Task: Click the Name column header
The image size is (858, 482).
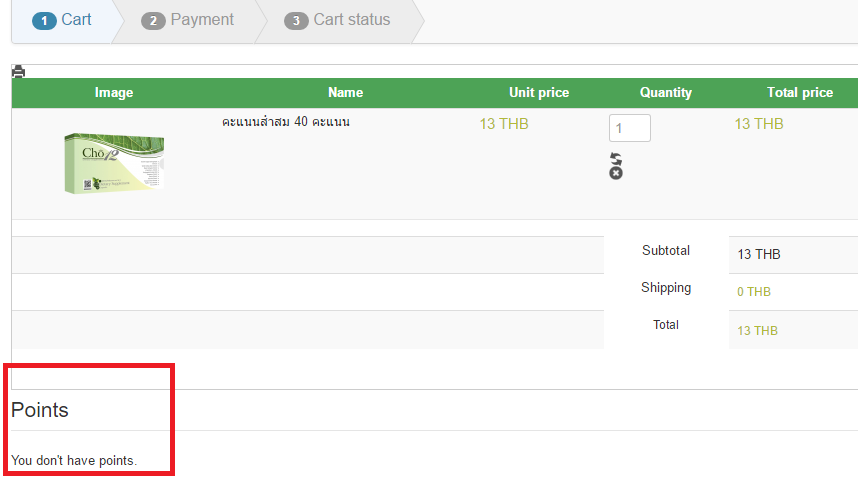Action: click(x=345, y=92)
